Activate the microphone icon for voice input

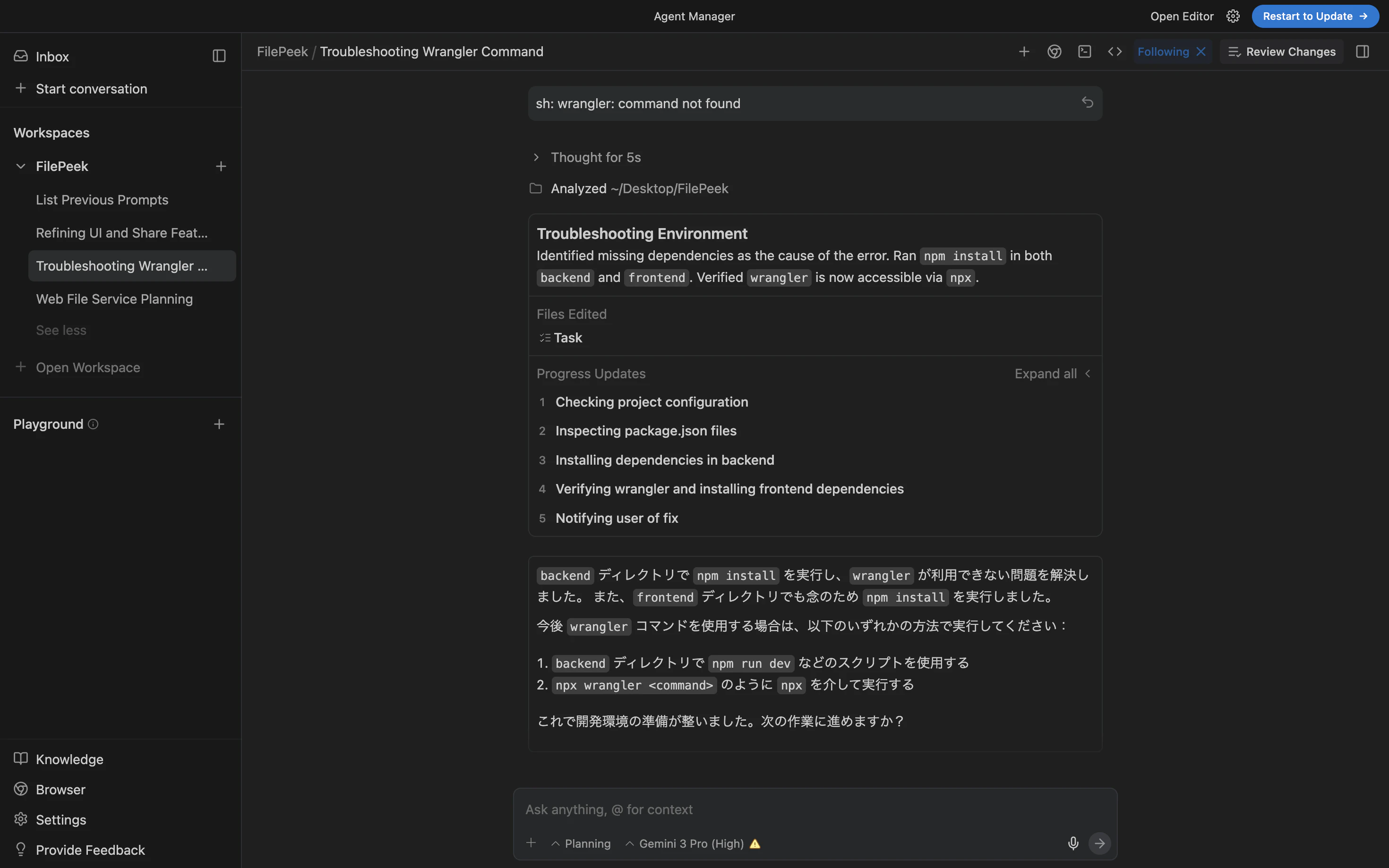1072,843
